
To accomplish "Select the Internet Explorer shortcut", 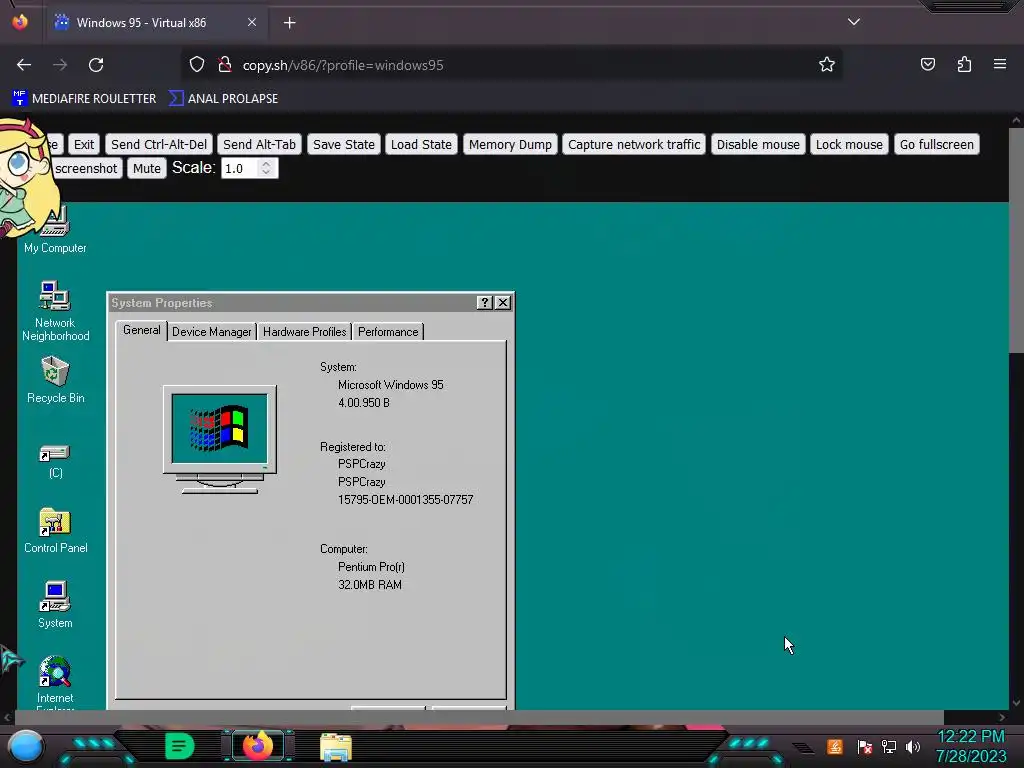I will pyautogui.click(x=55, y=682).
